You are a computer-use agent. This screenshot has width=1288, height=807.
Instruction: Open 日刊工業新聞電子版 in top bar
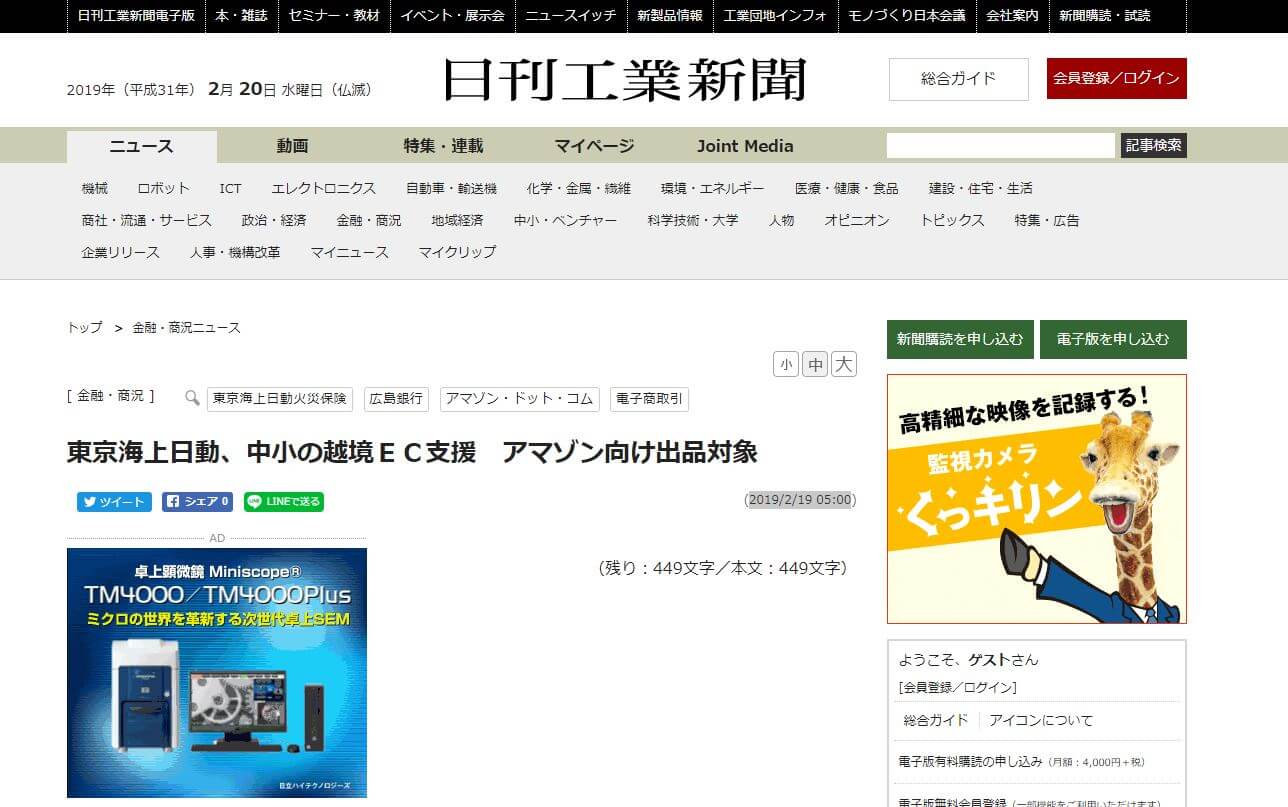click(x=136, y=16)
